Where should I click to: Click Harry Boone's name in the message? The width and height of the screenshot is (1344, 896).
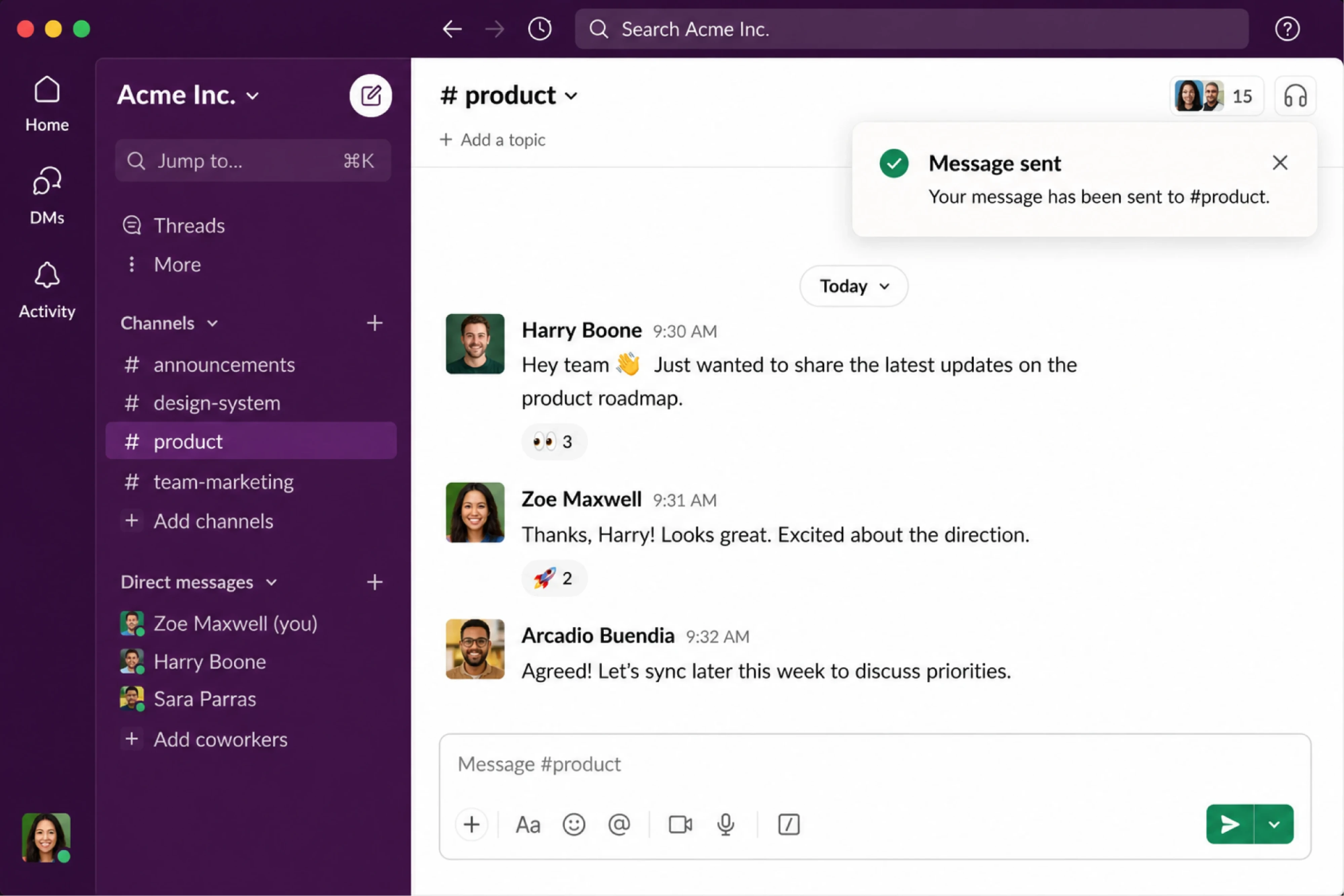pos(582,330)
